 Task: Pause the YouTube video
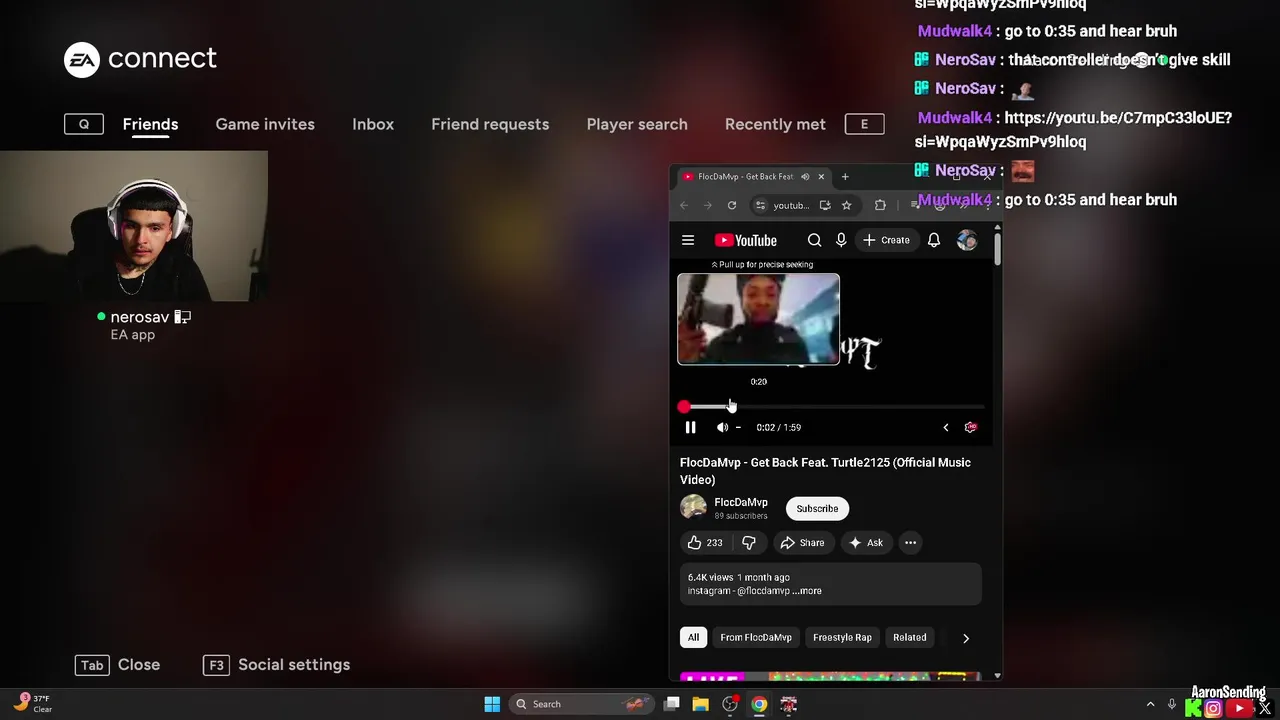tap(690, 427)
